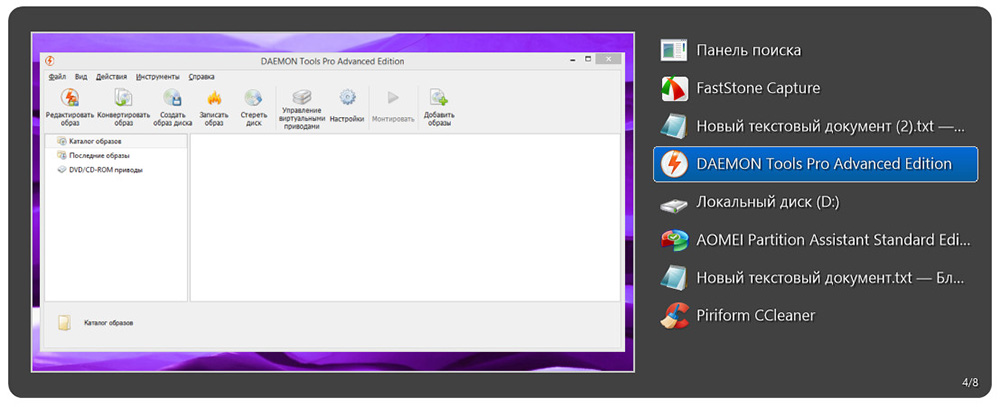
Task: Open the Файл menu
Action: click(57, 77)
